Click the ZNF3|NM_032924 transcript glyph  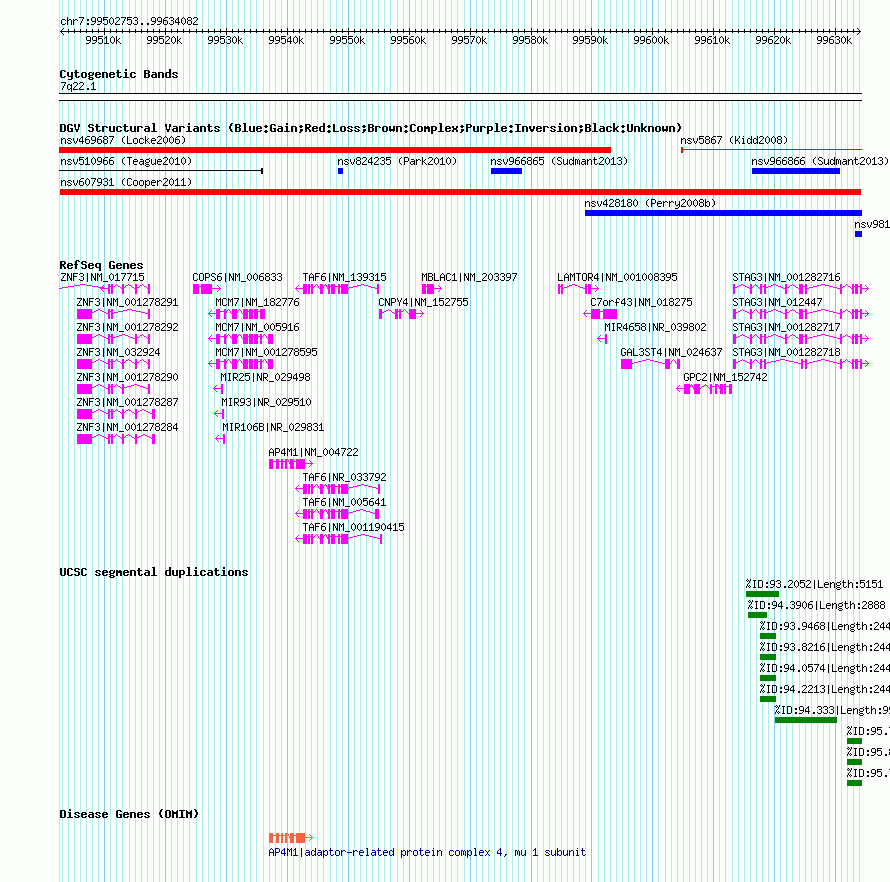pyautogui.click(x=114, y=364)
